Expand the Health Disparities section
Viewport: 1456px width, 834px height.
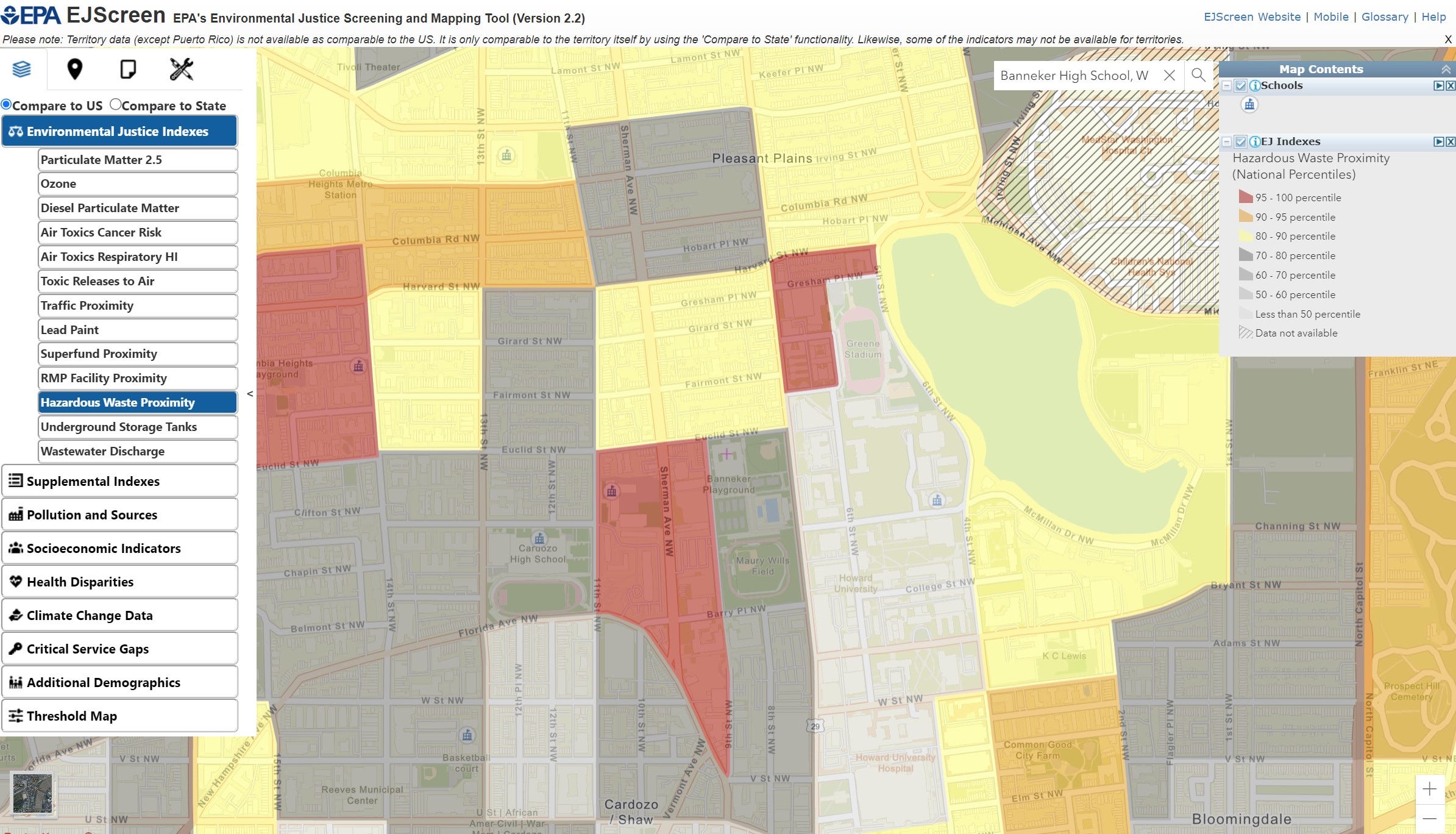(119, 582)
